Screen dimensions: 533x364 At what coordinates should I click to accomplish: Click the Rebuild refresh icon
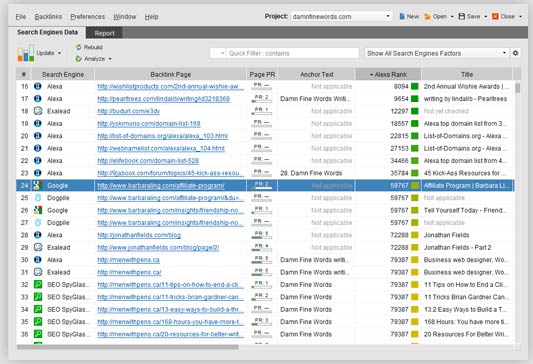[79, 47]
